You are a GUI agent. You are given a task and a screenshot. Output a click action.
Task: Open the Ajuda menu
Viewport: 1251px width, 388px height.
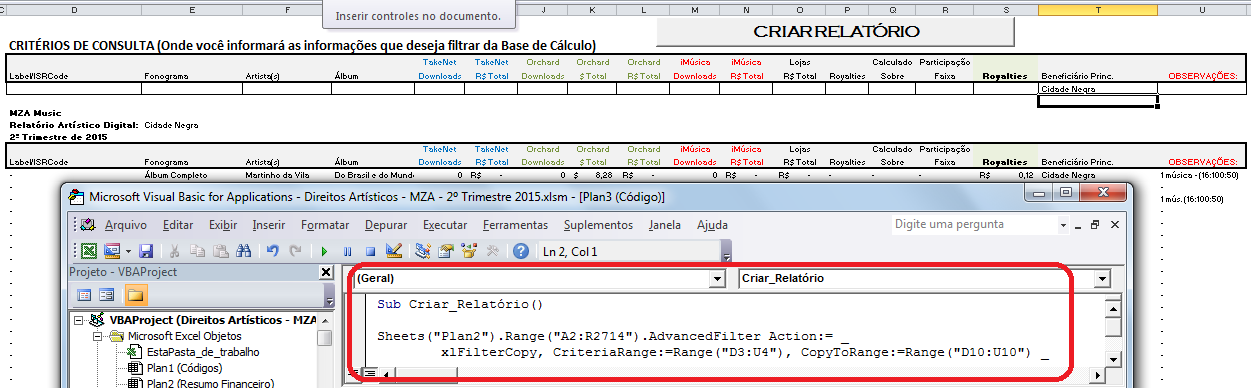tap(712, 225)
